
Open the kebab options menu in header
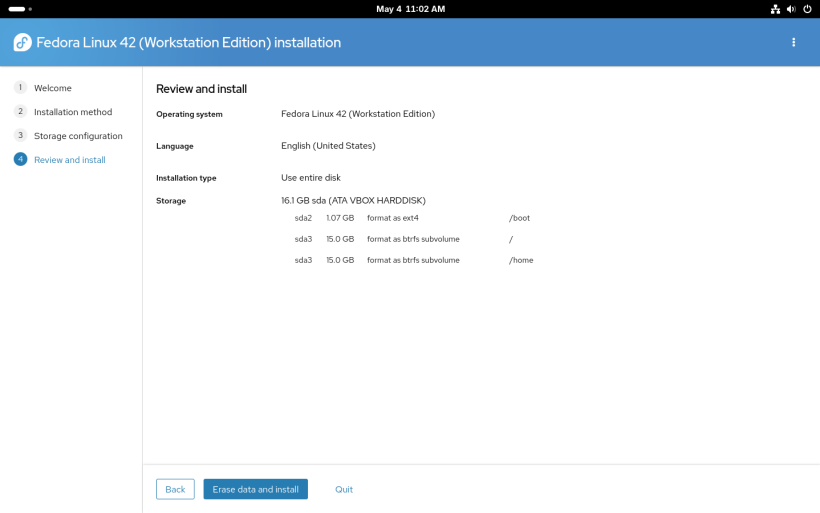(793, 42)
